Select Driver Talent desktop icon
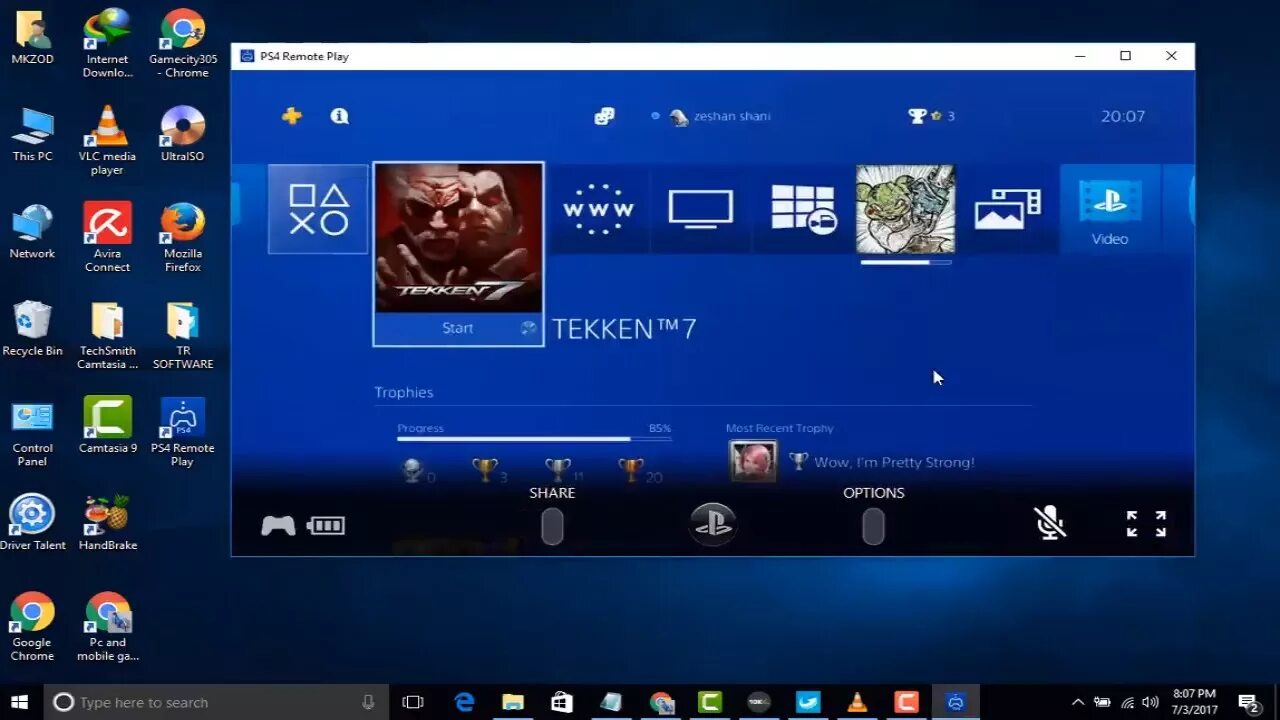Viewport: 1280px width, 720px height. 32,523
